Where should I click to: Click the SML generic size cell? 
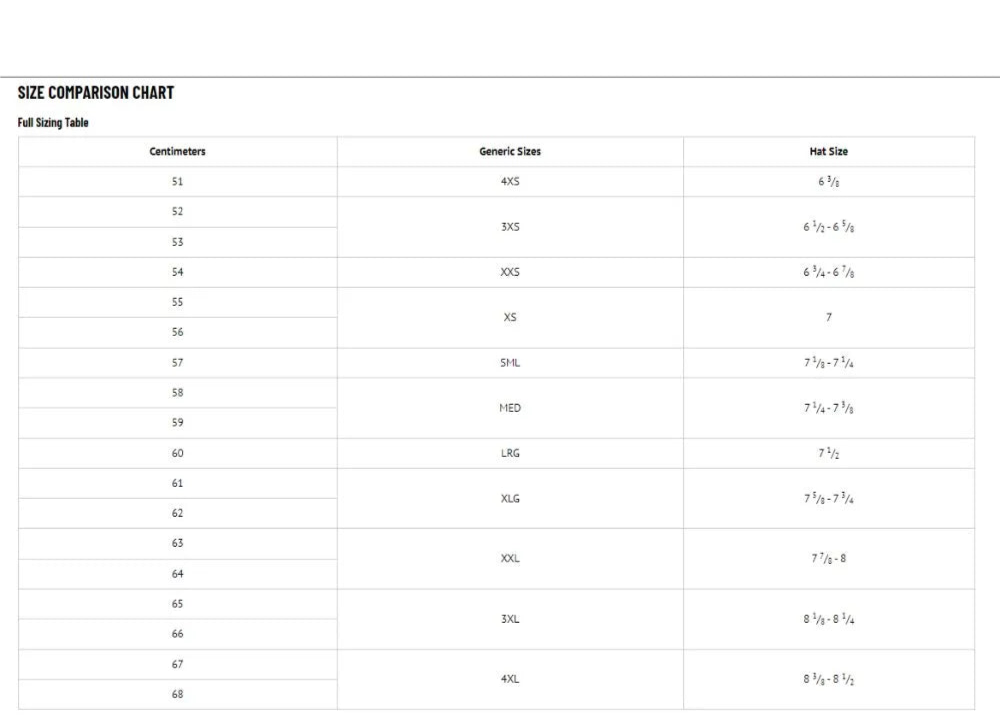click(x=510, y=363)
